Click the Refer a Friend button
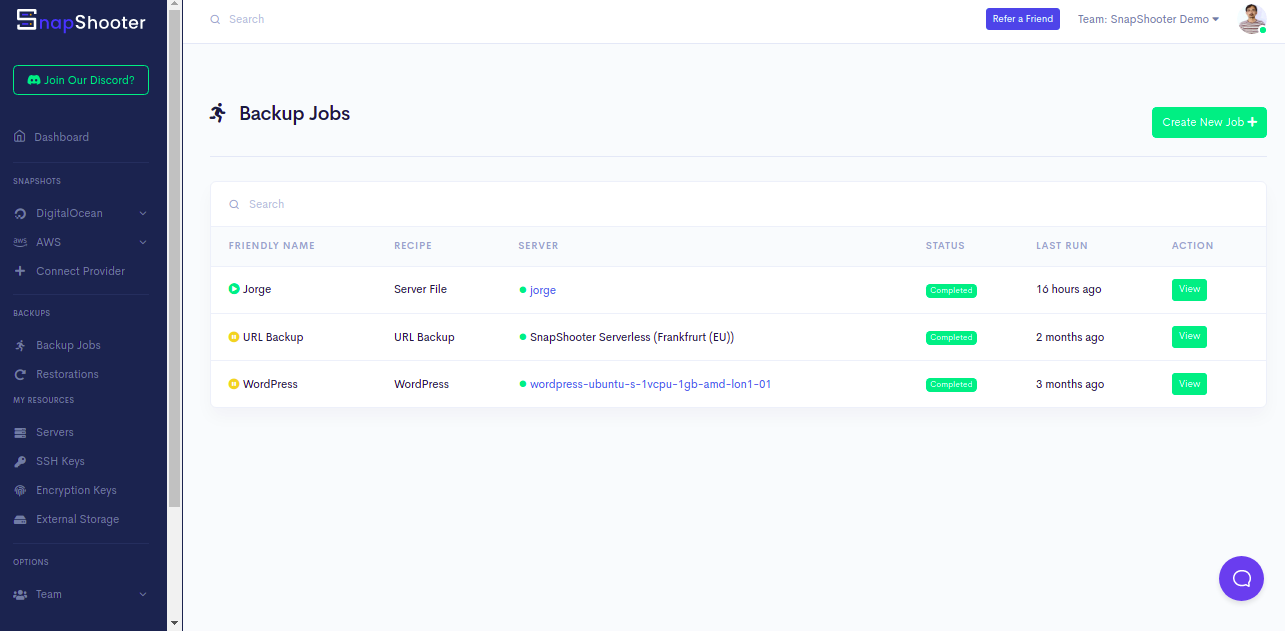Image resolution: width=1285 pixels, height=631 pixels. [x=1022, y=19]
